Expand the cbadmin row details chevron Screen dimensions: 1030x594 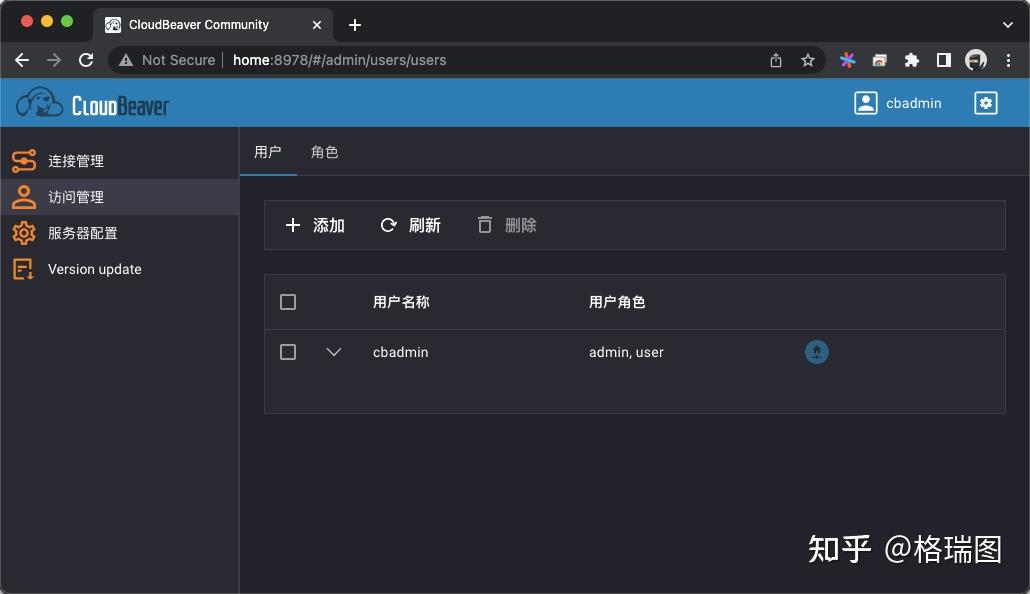point(334,352)
